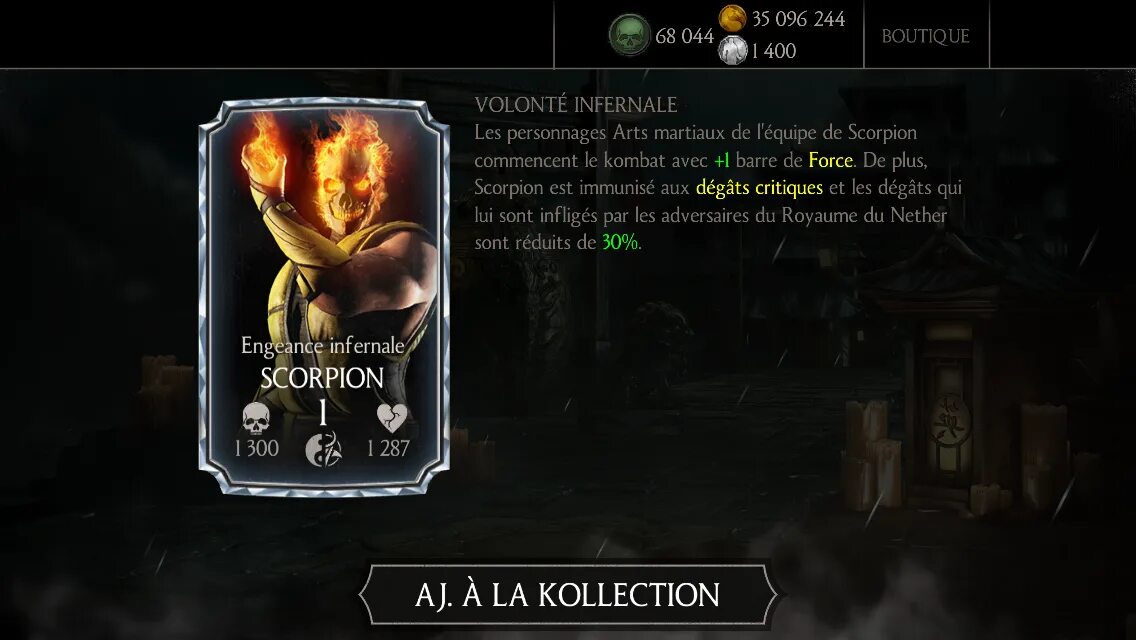Click the 68 044 souls balance
The height and width of the screenshot is (640, 1136).
coord(684,36)
